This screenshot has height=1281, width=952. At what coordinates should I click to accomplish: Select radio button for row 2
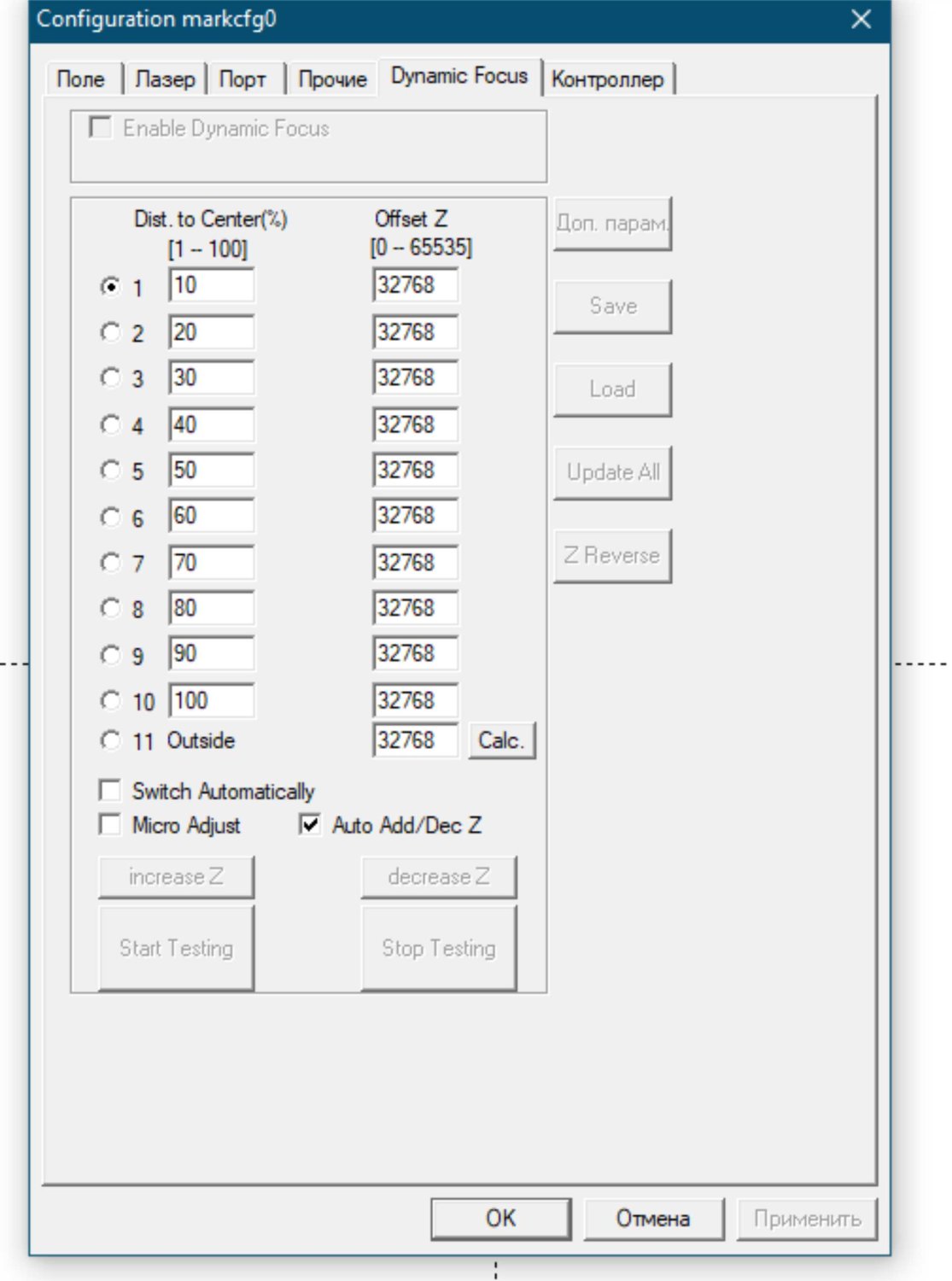coord(110,332)
